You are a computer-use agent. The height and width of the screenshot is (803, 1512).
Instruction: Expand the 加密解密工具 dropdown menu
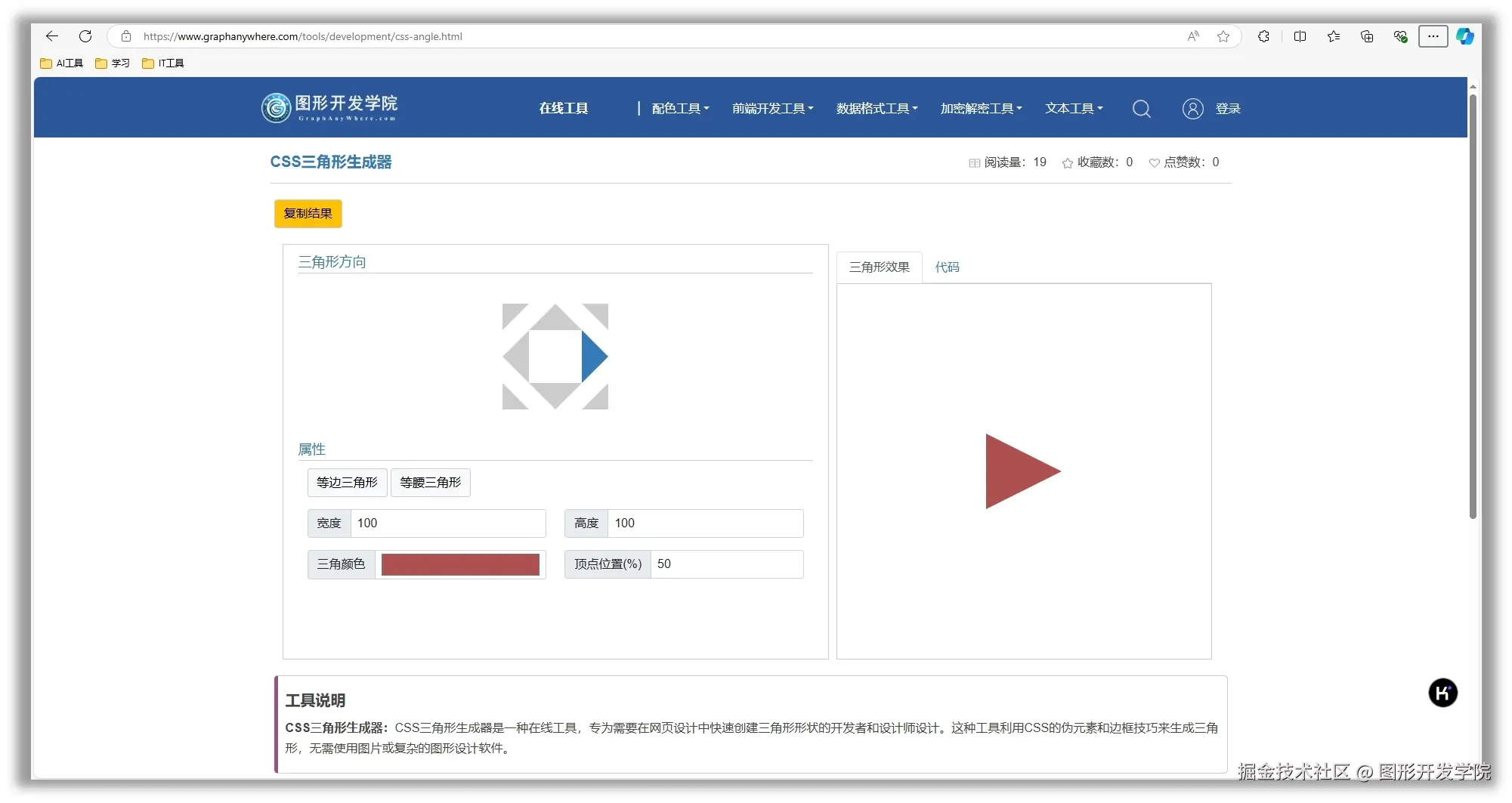pos(982,109)
